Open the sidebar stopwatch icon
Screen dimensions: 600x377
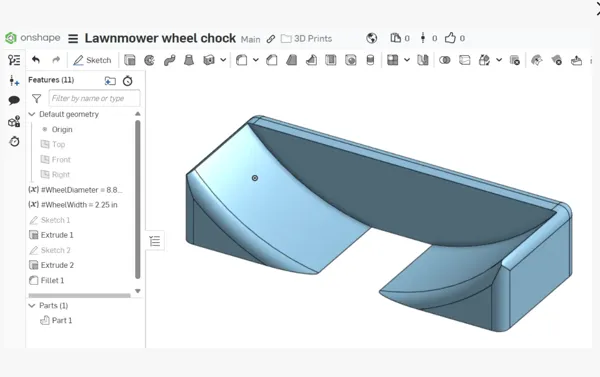[x=15, y=141]
